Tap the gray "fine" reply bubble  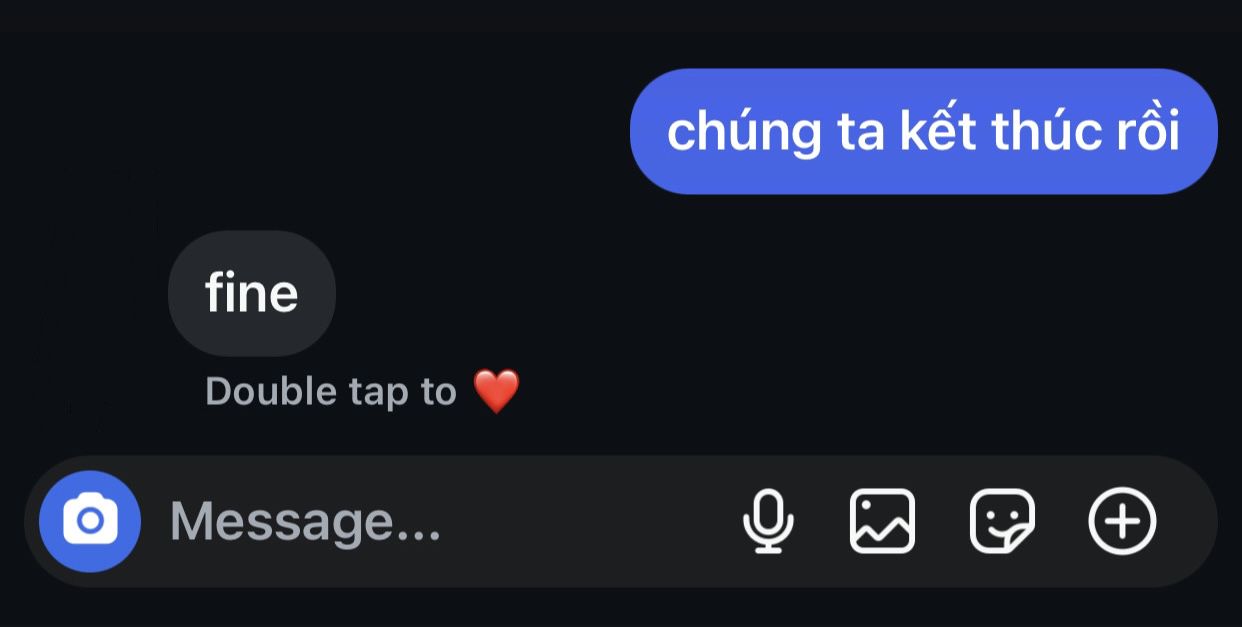click(x=252, y=293)
